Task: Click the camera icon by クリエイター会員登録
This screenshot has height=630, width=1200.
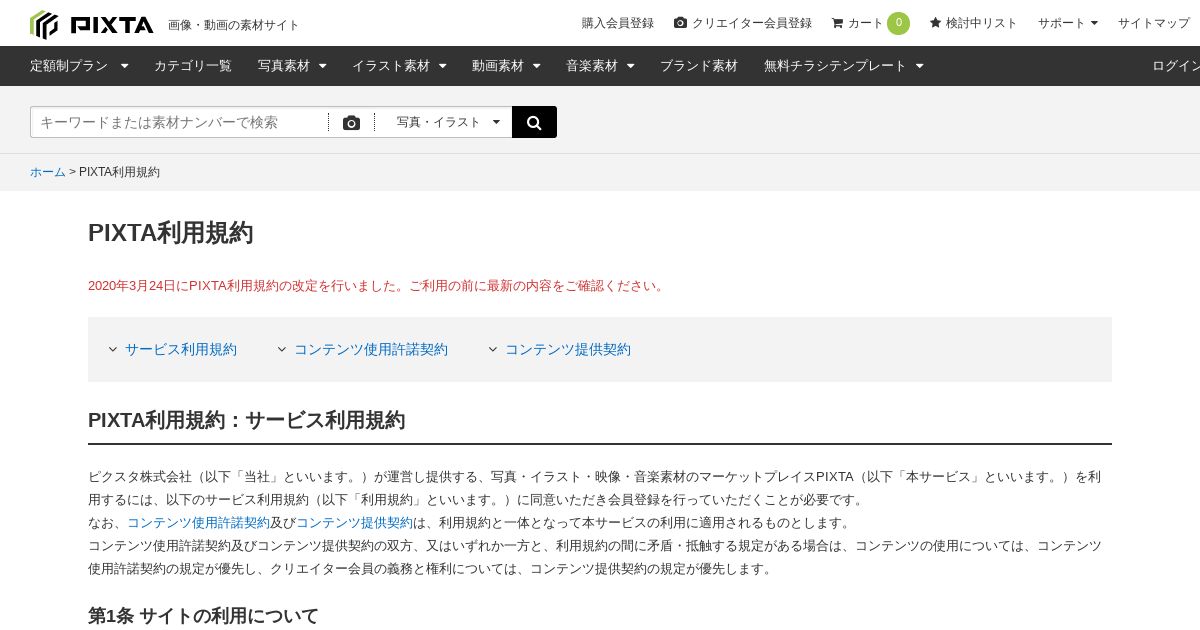Action: click(680, 23)
